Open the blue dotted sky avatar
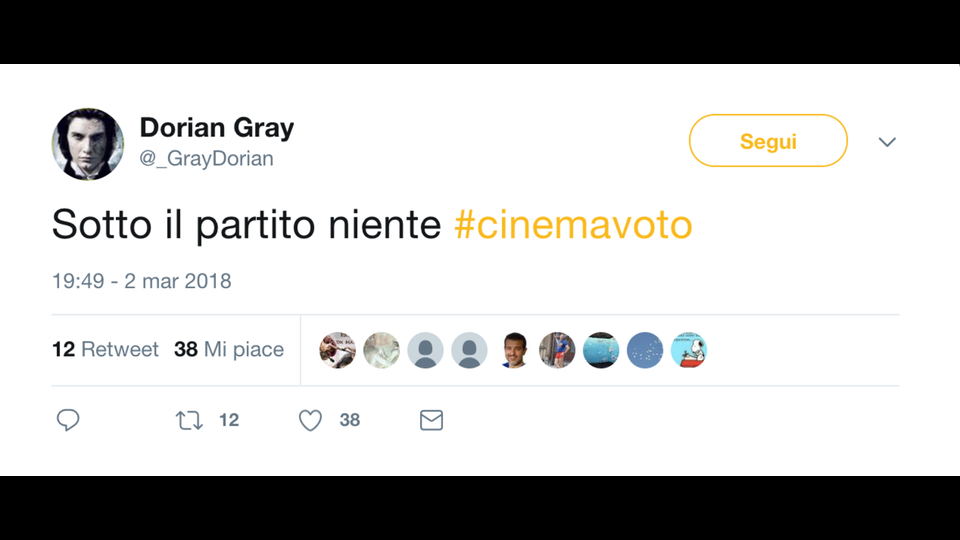The width and height of the screenshot is (960, 540). [x=645, y=350]
